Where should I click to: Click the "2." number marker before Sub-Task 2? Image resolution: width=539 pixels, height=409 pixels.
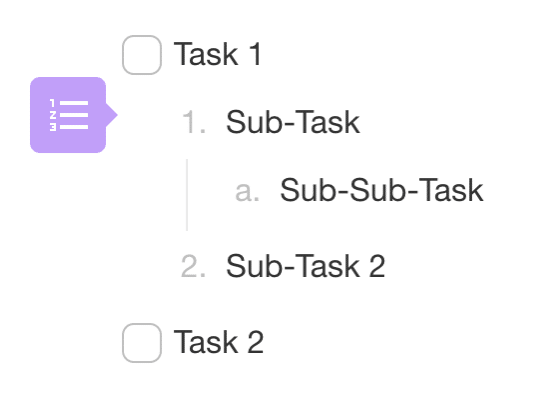(193, 266)
